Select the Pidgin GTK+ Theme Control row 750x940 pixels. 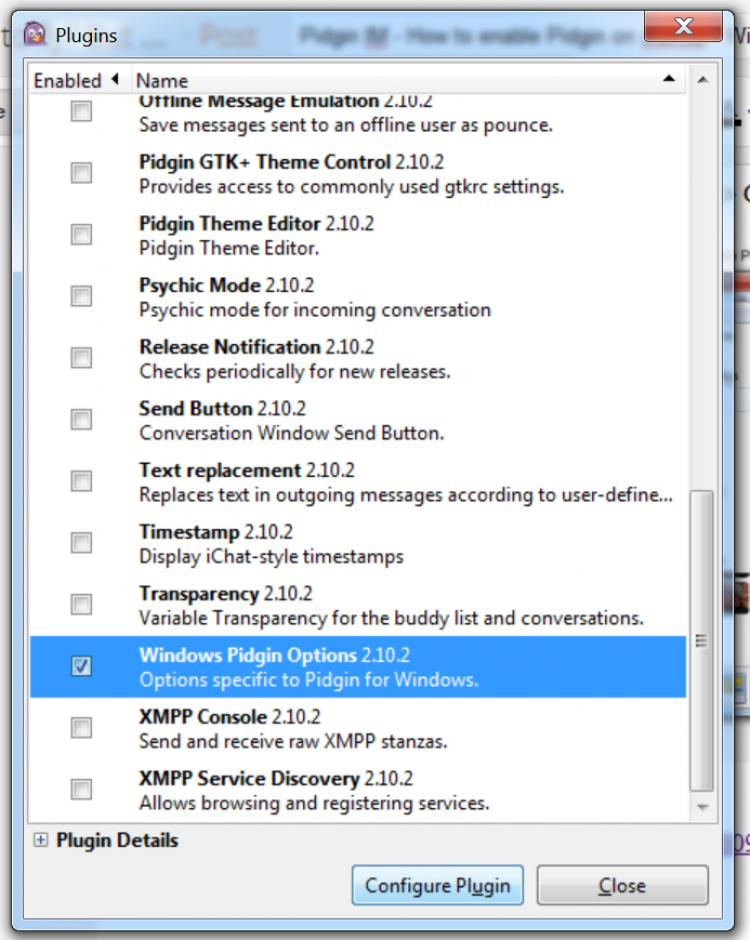click(x=358, y=173)
